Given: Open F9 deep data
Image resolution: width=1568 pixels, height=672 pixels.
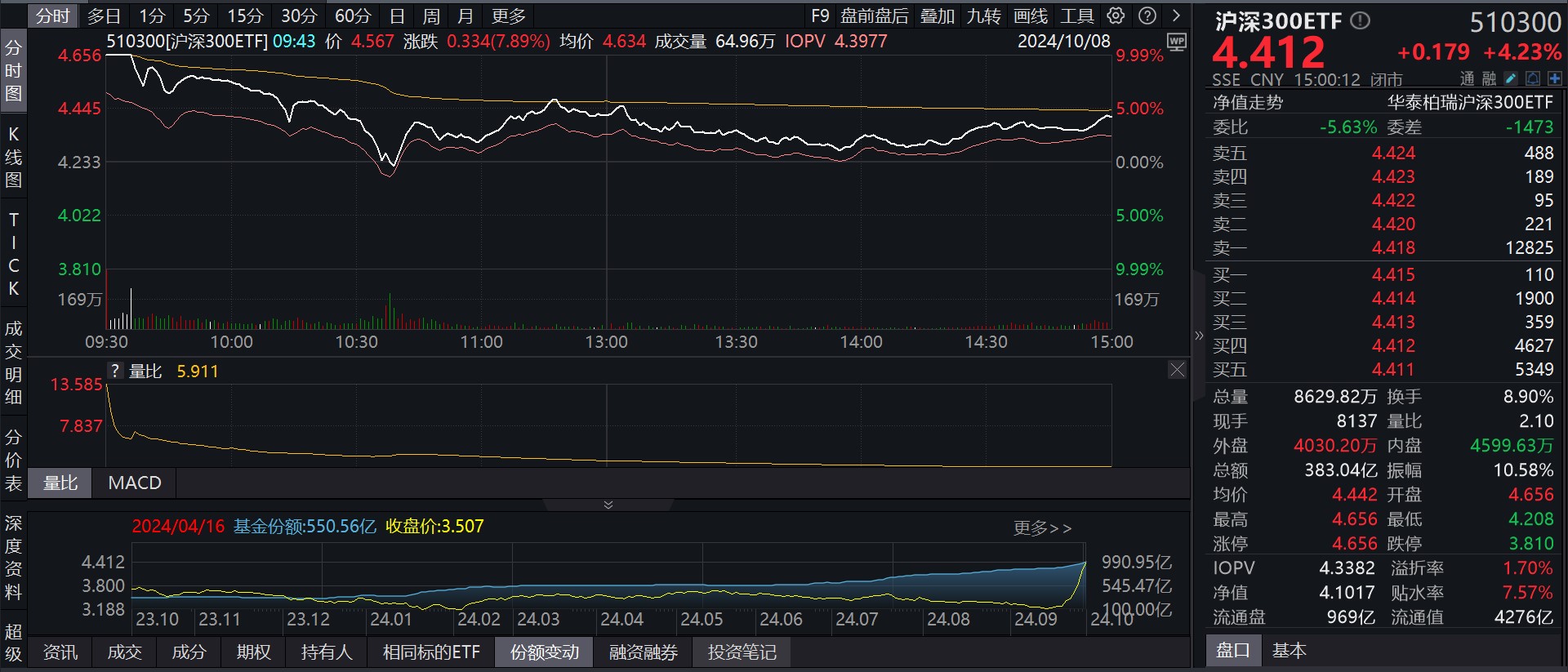Looking at the screenshot, I should pos(820,16).
